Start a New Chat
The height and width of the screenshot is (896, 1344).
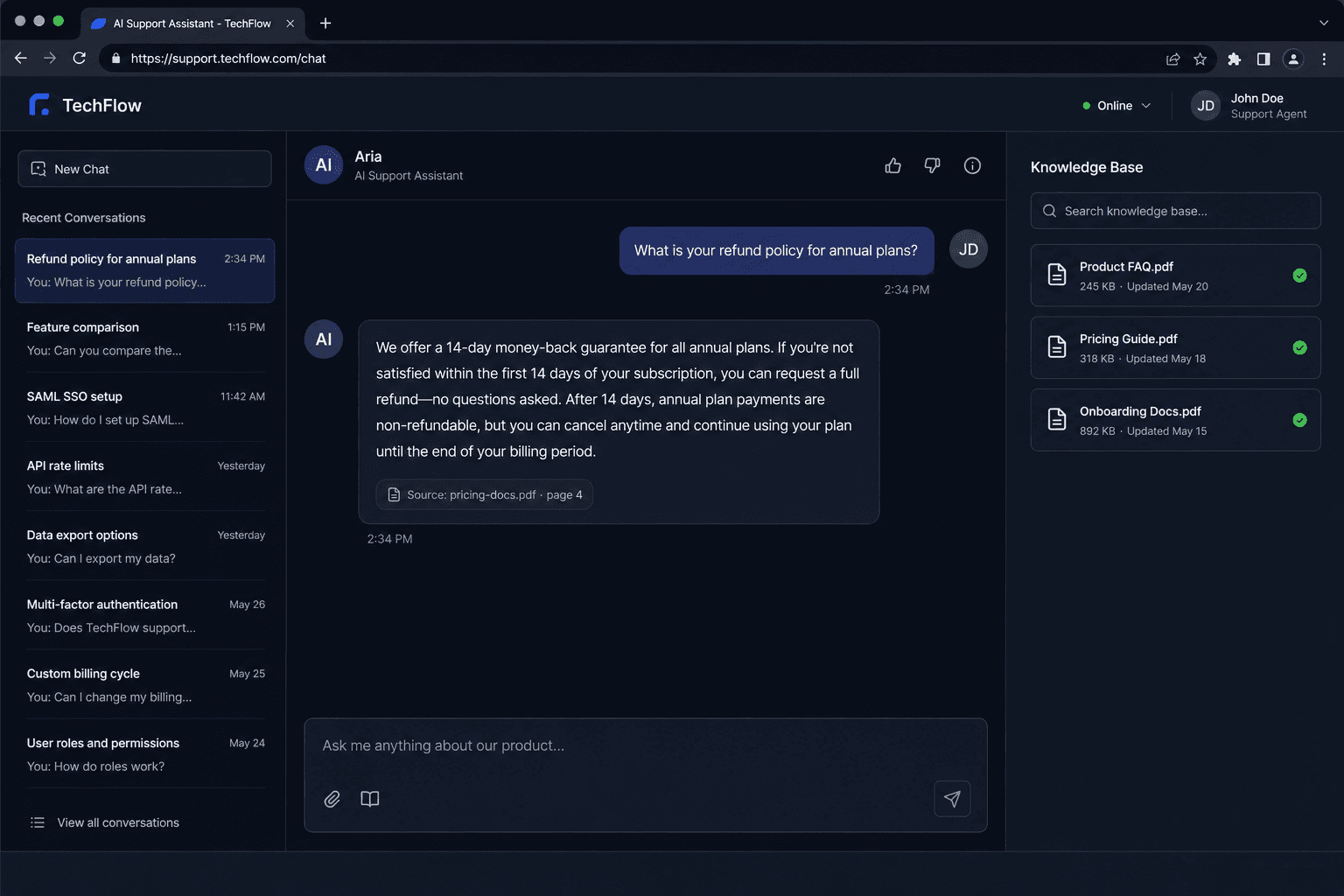click(x=145, y=169)
